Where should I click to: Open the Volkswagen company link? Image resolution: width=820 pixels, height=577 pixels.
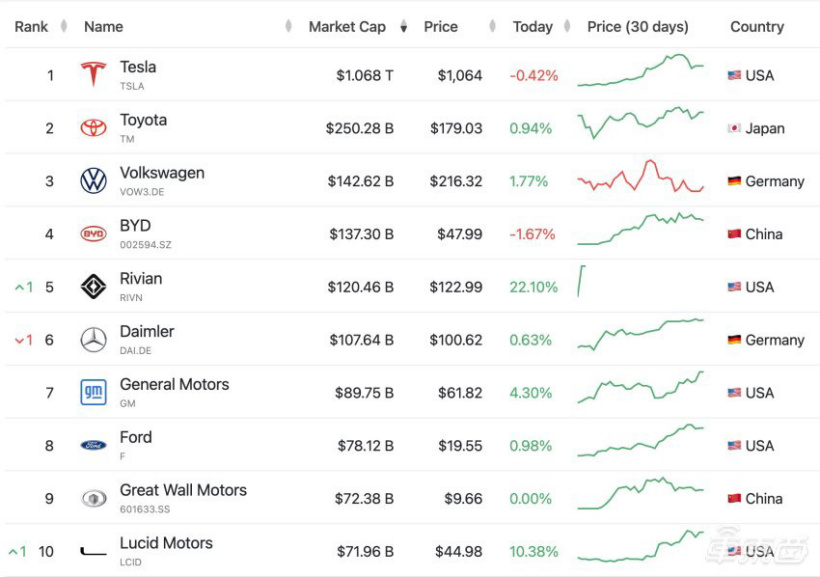point(162,173)
